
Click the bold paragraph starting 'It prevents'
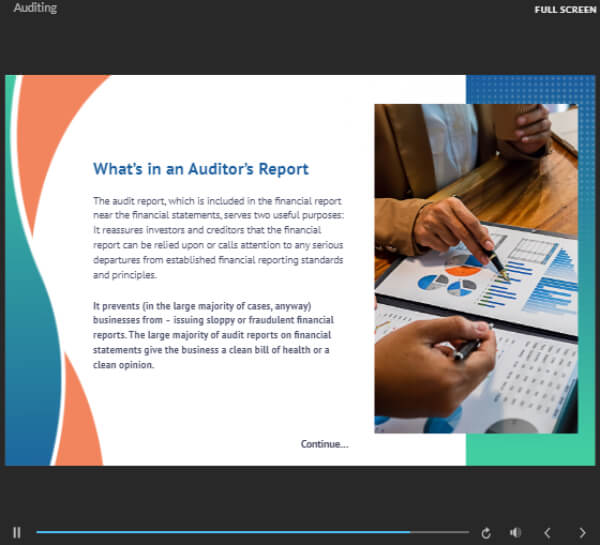tap(213, 335)
